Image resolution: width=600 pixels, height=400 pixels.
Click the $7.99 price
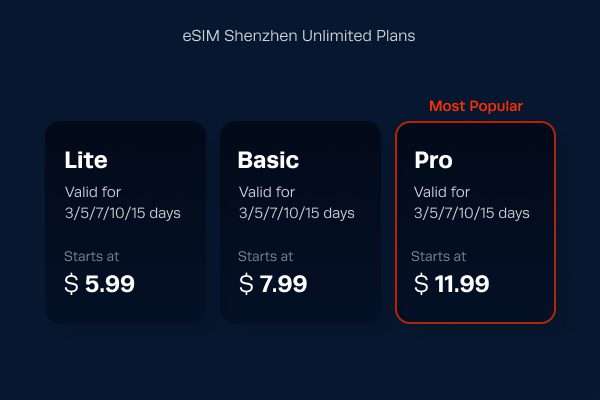point(273,284)
